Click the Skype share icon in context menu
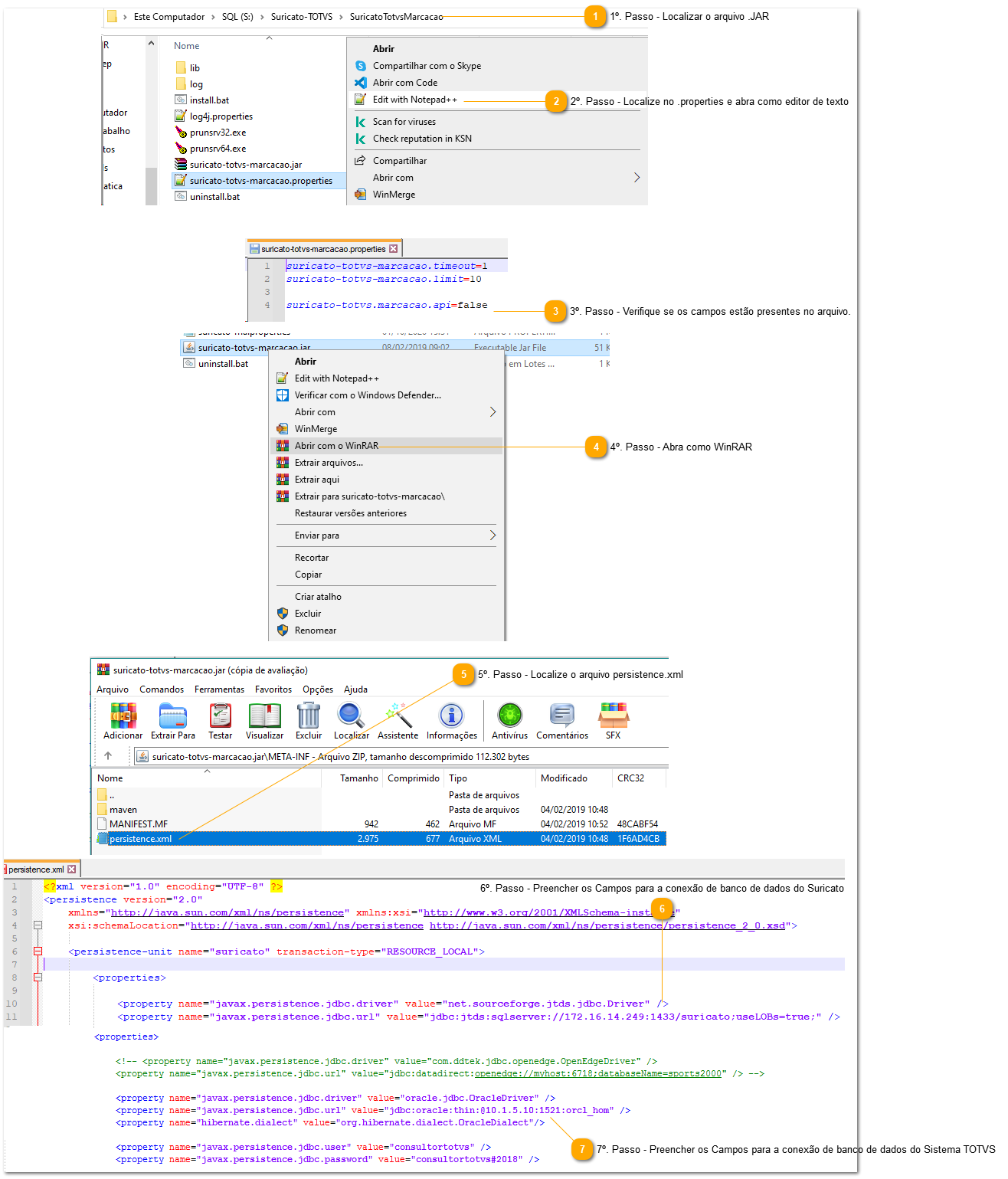Image resolution: width=1008 pixels, height=1179 pixels. pos(361,66)
